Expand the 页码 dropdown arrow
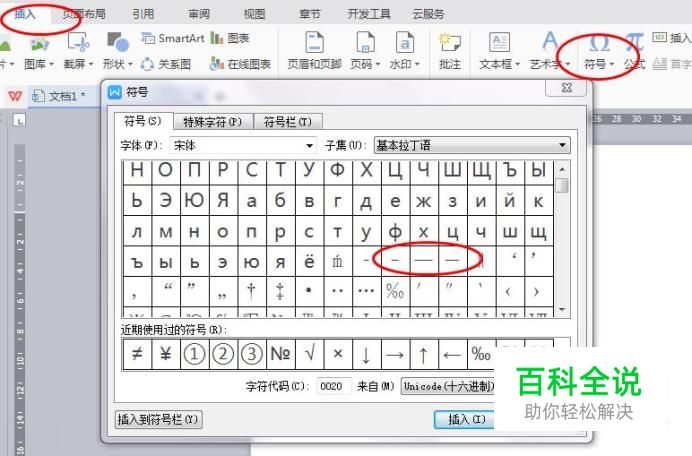 pos(378,64)
